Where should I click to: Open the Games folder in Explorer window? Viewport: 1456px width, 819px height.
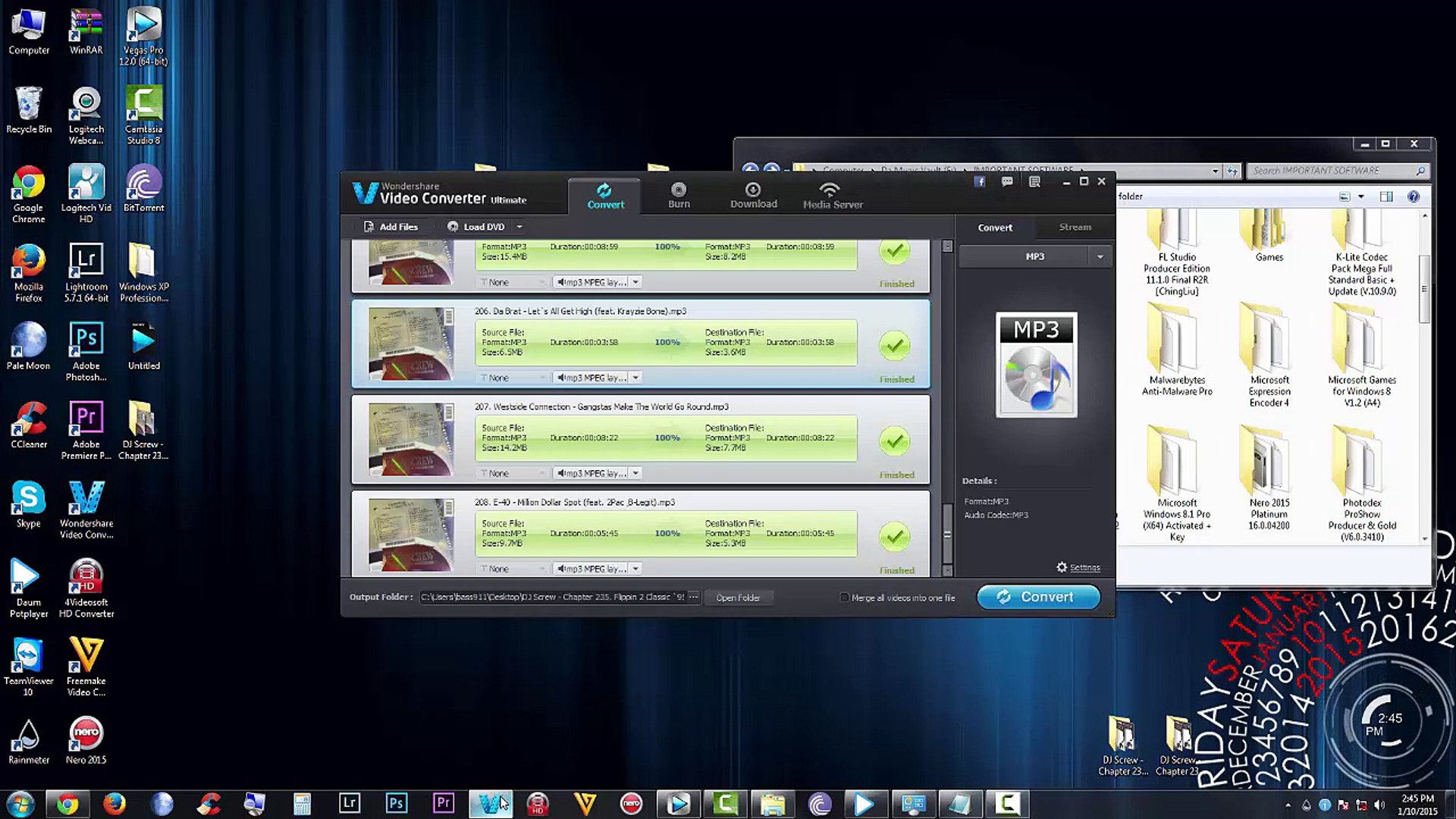click(x=1269, y=237)
